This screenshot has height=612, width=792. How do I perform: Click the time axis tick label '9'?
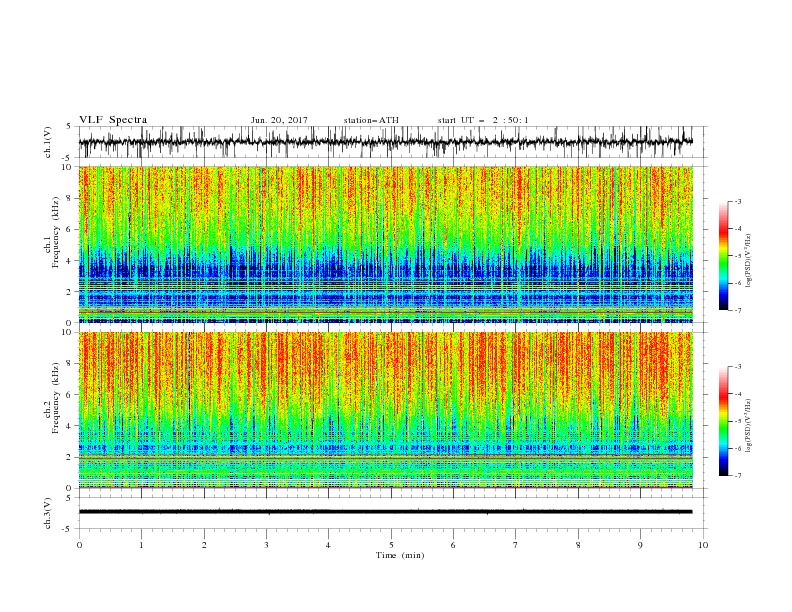tap(640, 545)
